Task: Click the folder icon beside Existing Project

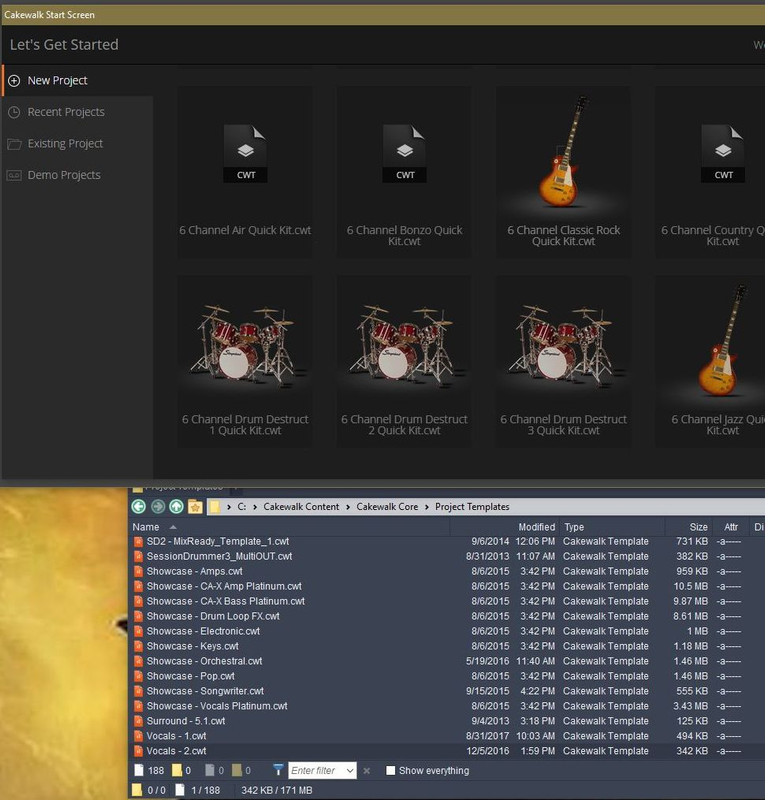Action: coord(14,144)
